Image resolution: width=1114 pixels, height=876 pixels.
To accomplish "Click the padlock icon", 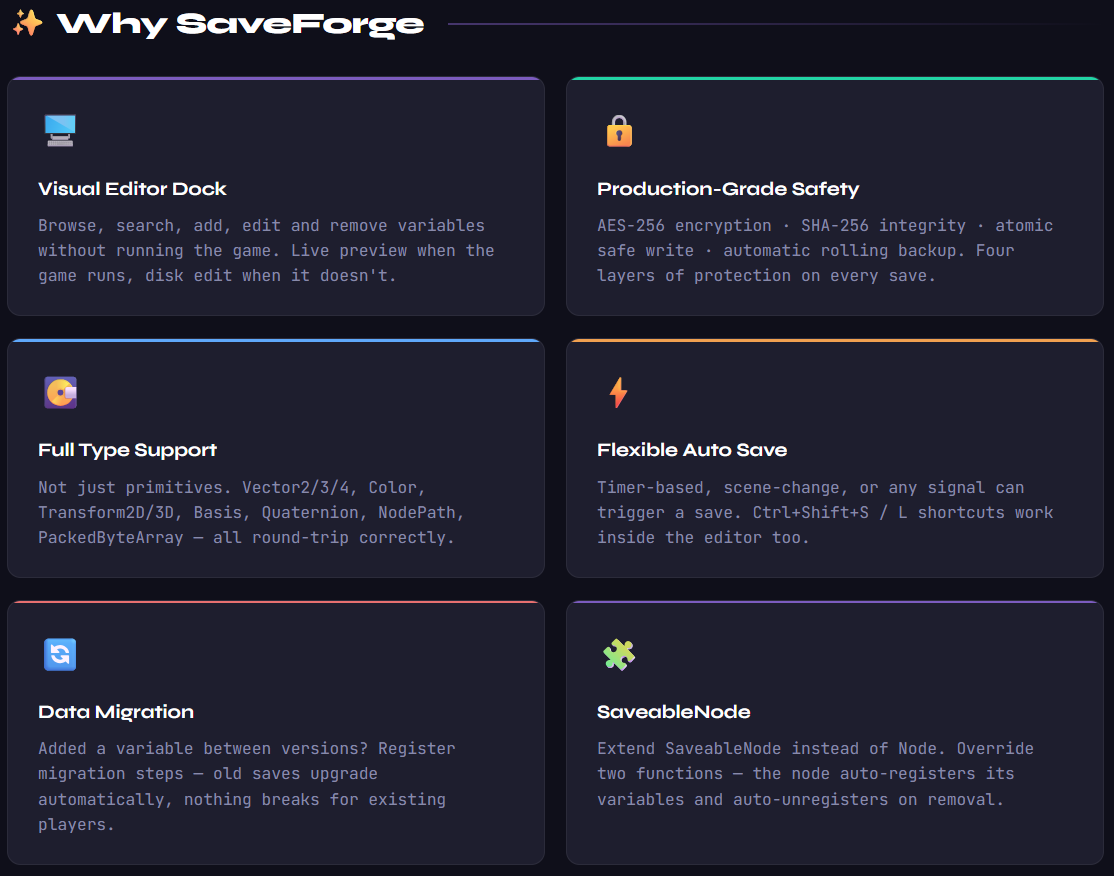I will coord(619,131).
